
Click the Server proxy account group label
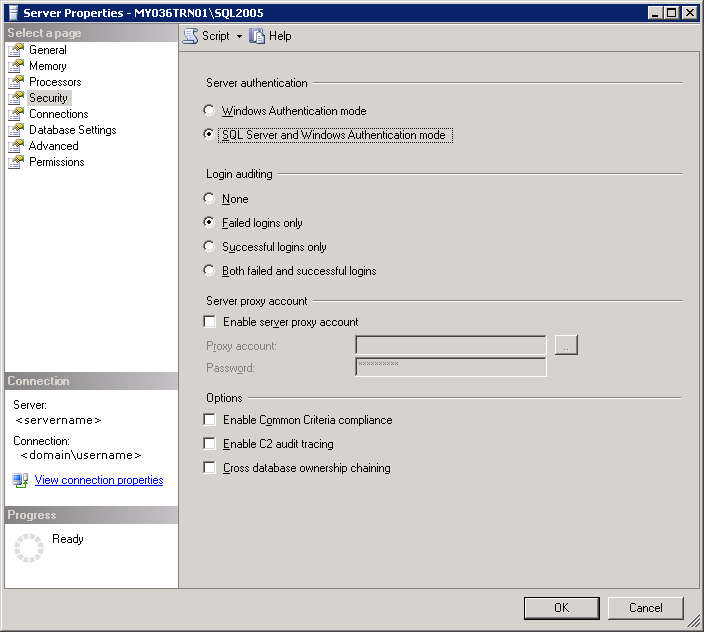(x=257, y=301)
